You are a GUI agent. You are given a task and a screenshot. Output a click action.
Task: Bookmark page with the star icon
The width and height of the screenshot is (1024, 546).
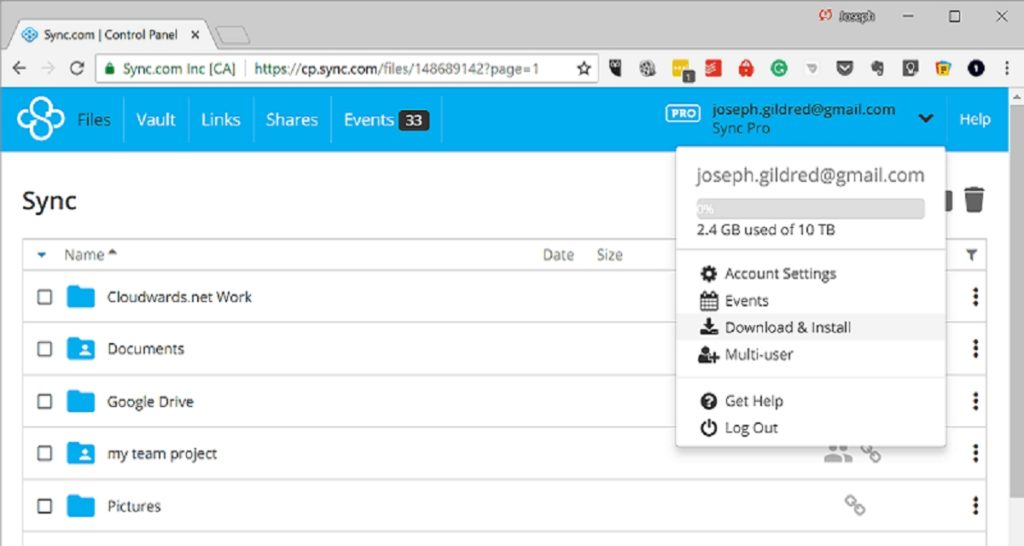coord(584,69)
